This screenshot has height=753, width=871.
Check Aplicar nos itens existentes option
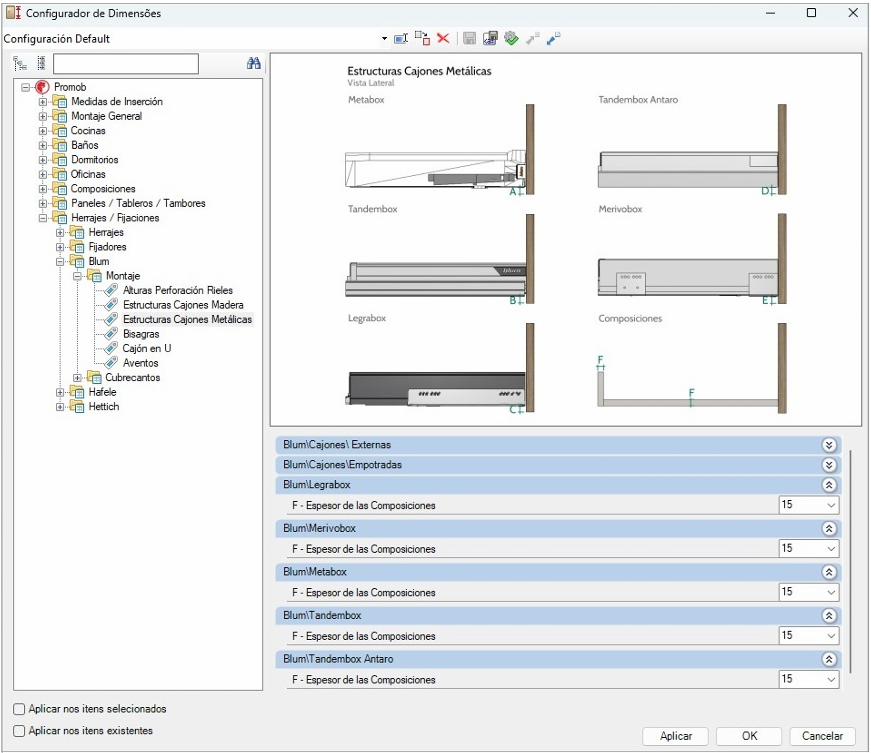pyautogui.click(x=20, y=731)
